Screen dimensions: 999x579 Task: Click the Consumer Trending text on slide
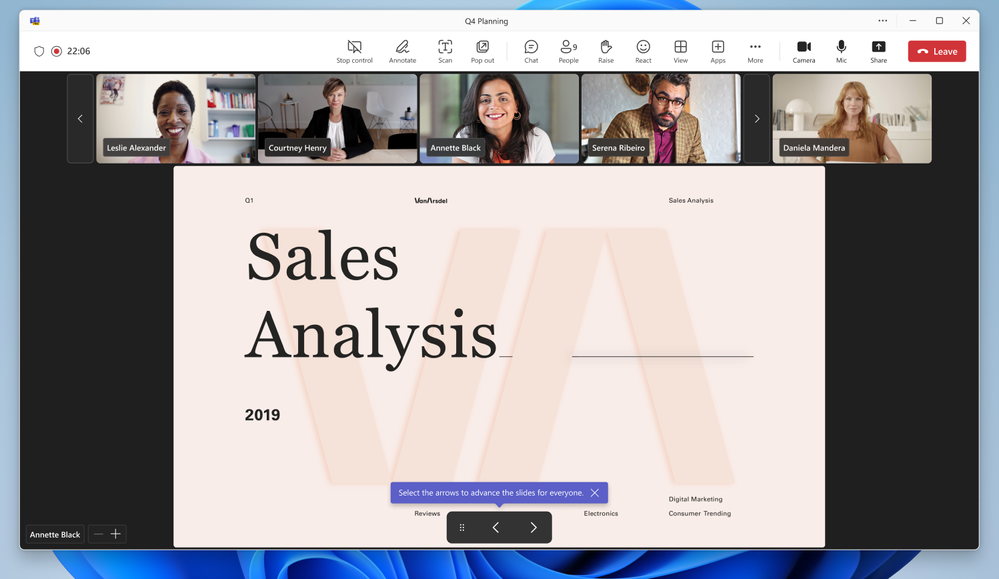pos(700,513)
